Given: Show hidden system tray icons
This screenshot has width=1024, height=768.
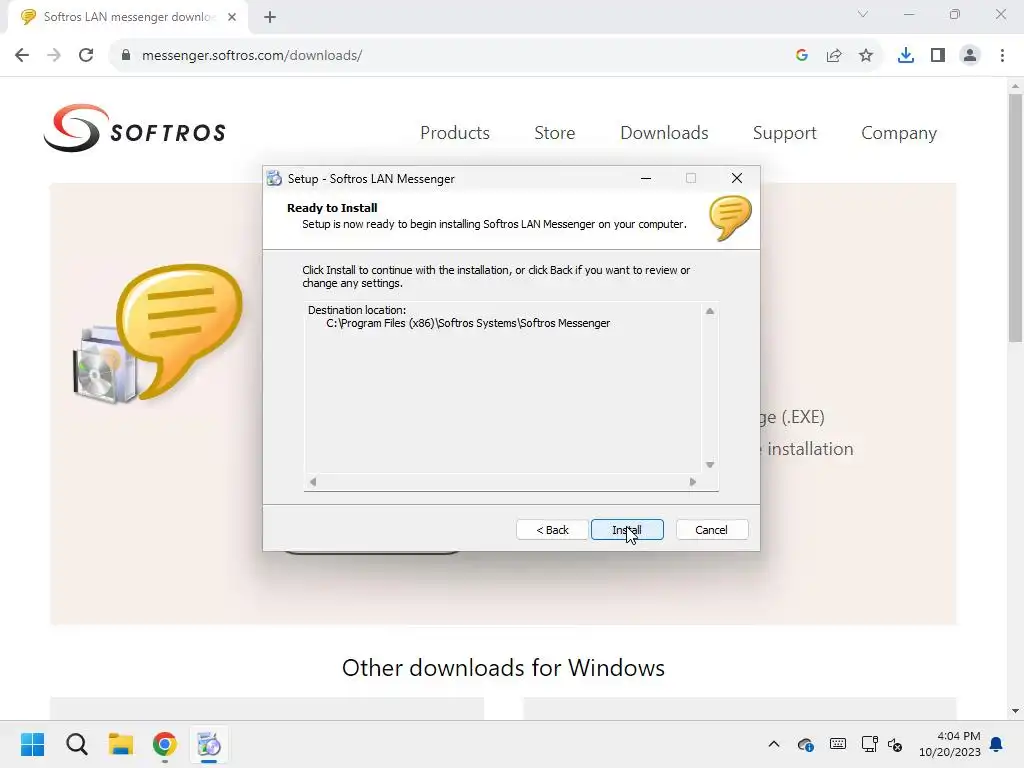Looking at the screenshot, I should tap(774, 744).
